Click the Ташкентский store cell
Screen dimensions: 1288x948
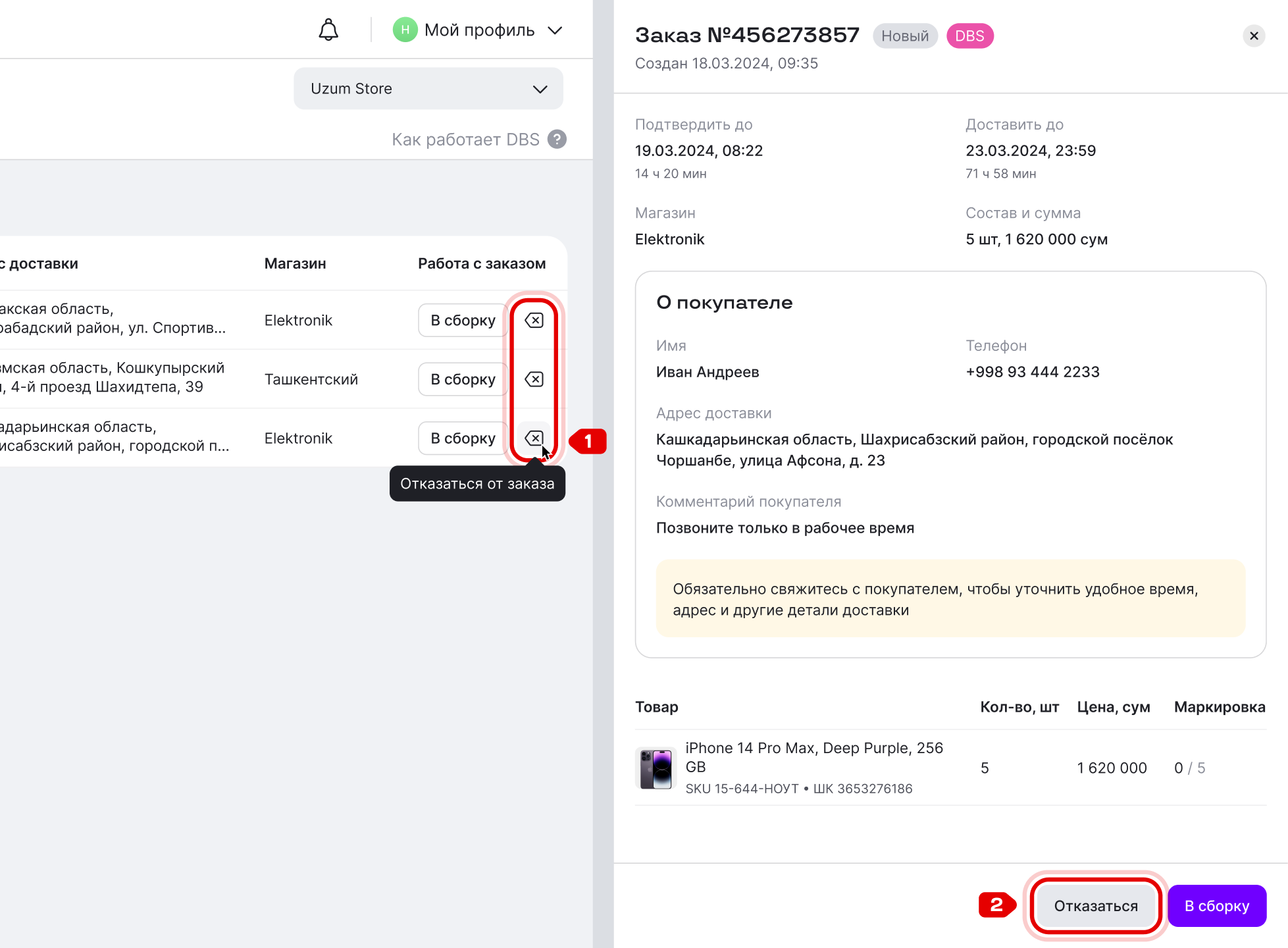pos(311,380)
